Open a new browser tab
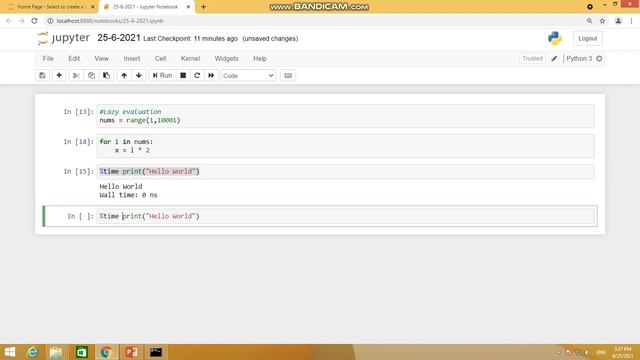The width and height of the screenshot is (640, 360). click(x=203, y=7)
